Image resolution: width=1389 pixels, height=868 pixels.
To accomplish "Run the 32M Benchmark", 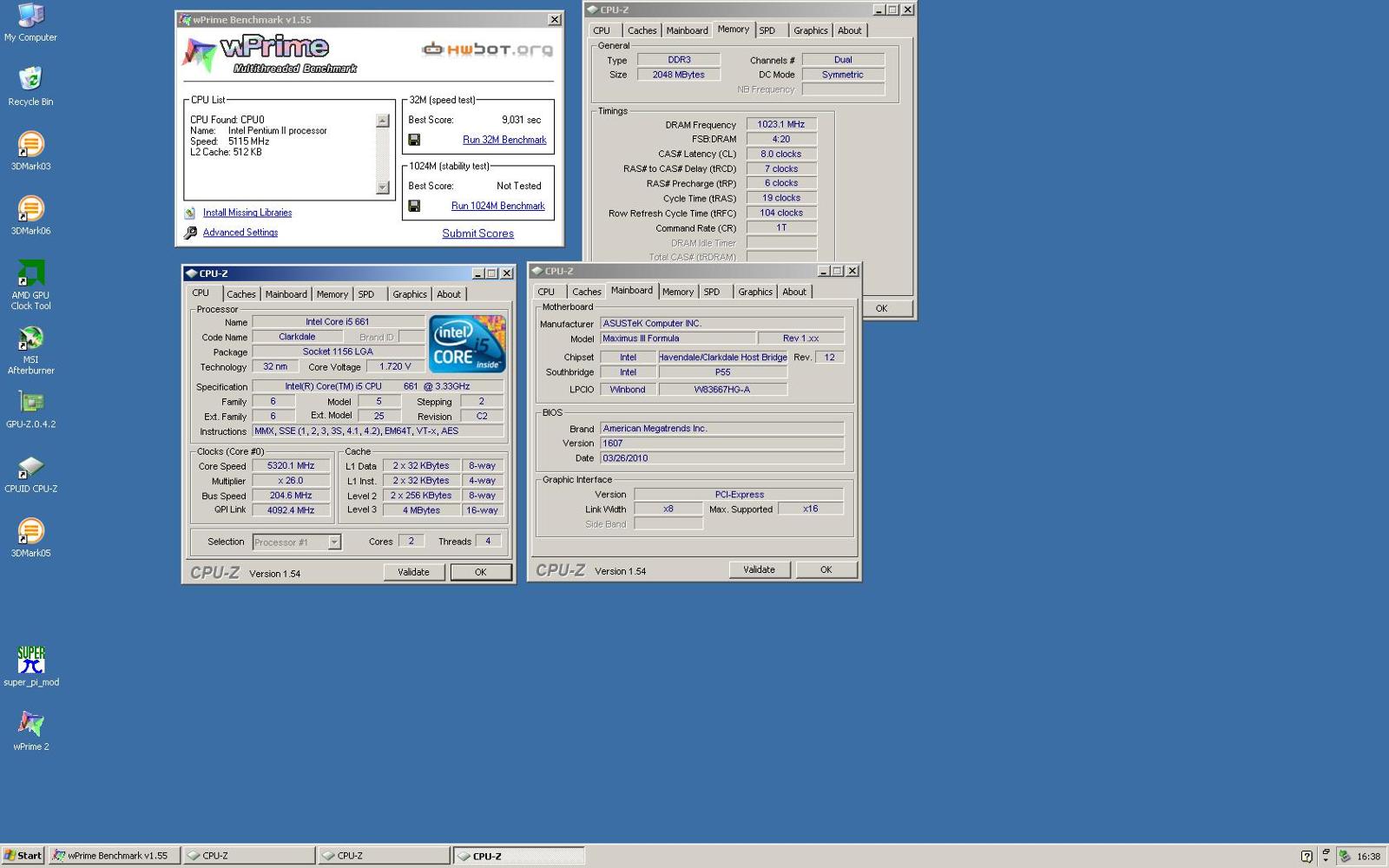I will coord(504,140).
